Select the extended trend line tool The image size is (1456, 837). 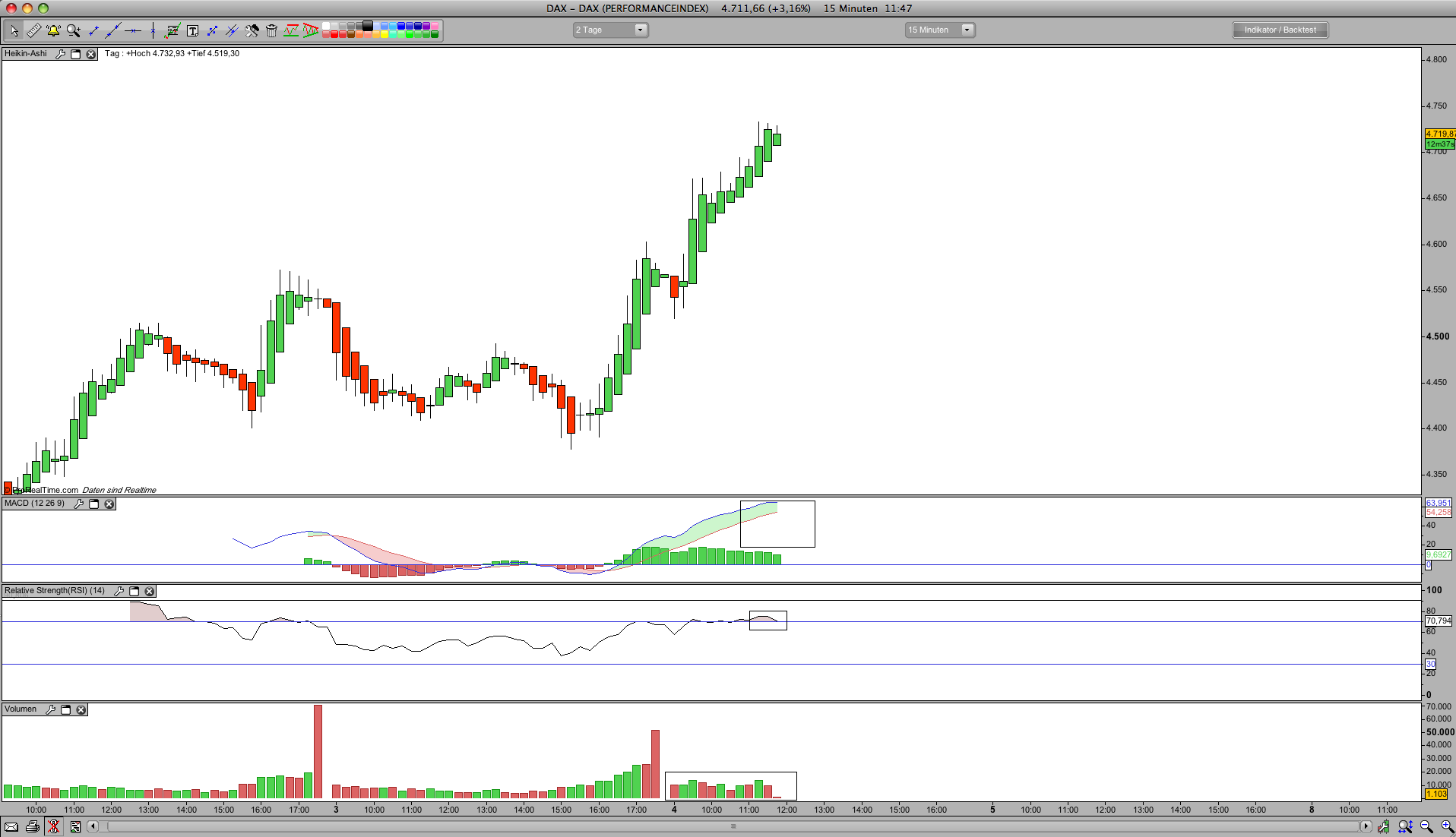pos(112,30)
